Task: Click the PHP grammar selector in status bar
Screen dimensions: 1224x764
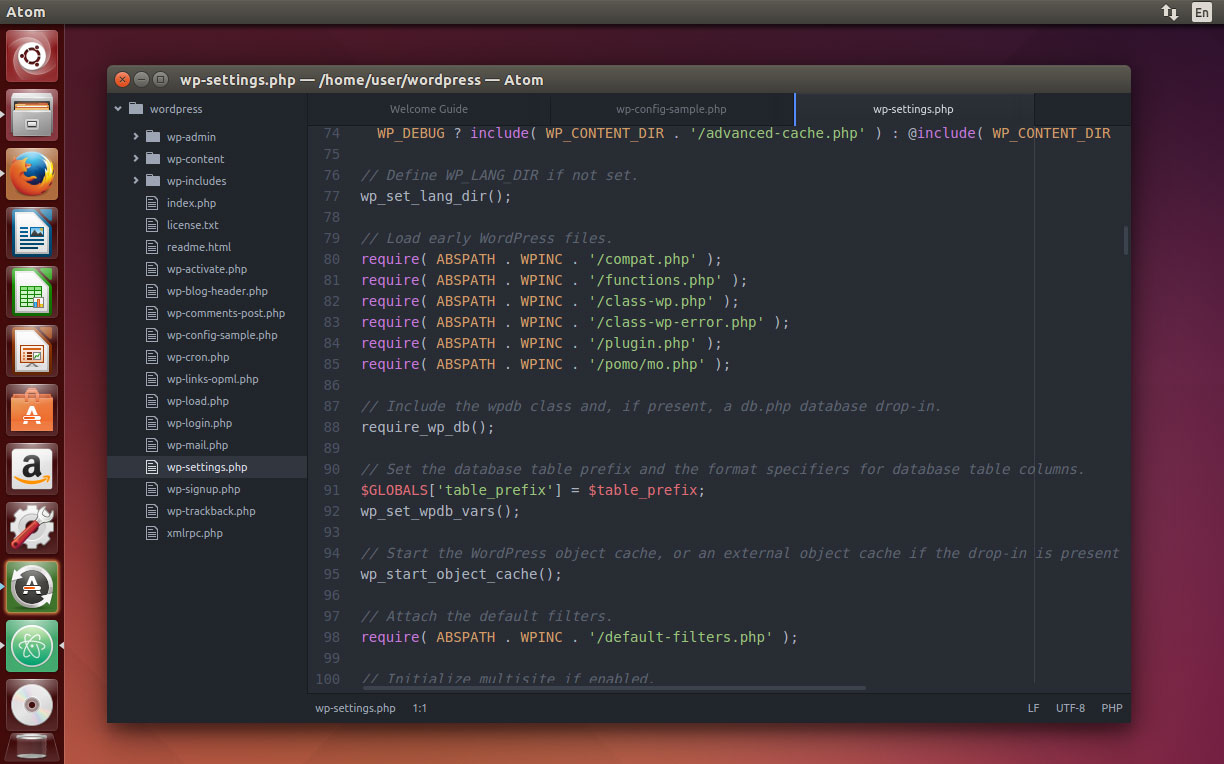Action: tap(1111, 708)
